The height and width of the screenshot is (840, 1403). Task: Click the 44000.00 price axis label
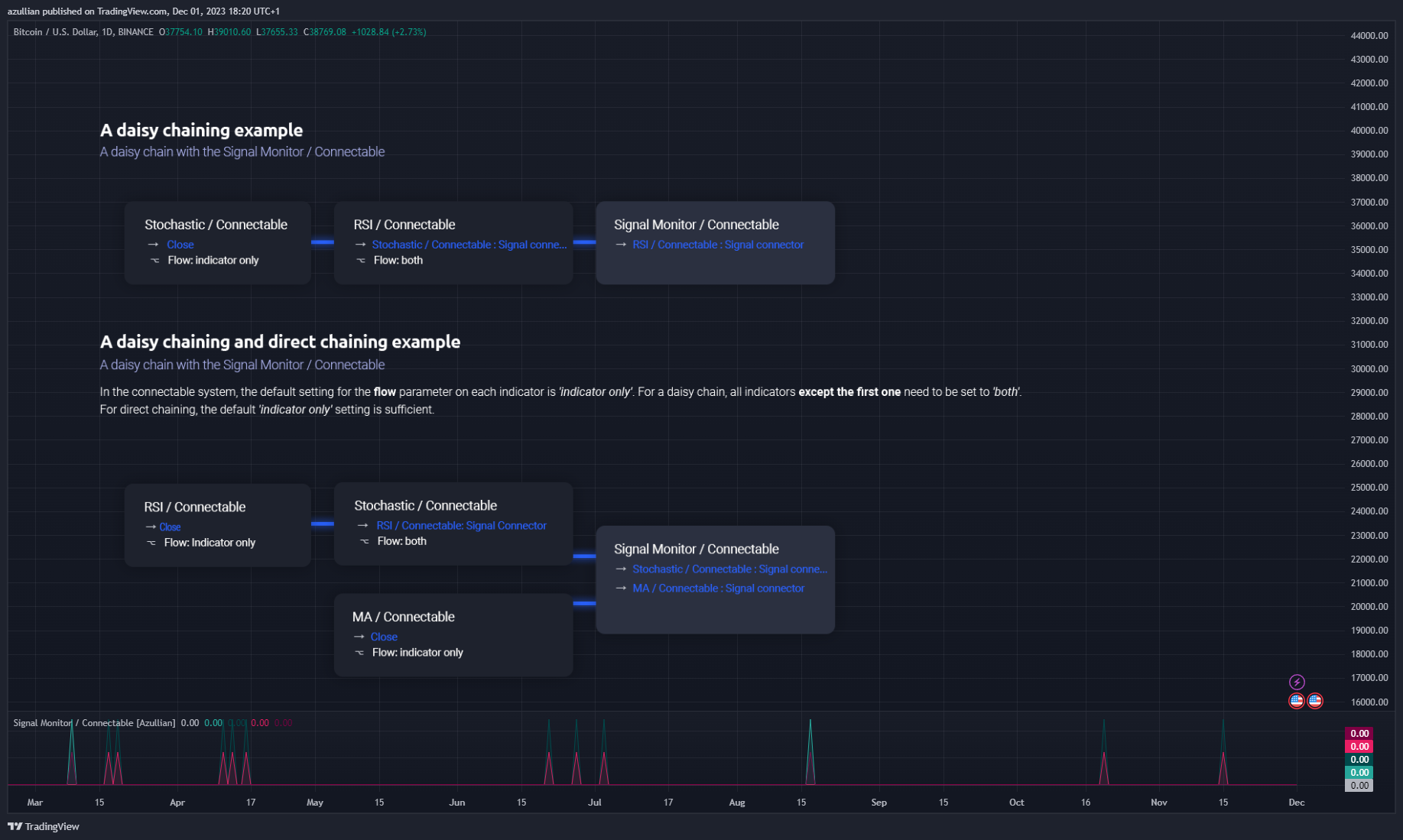1369,36
